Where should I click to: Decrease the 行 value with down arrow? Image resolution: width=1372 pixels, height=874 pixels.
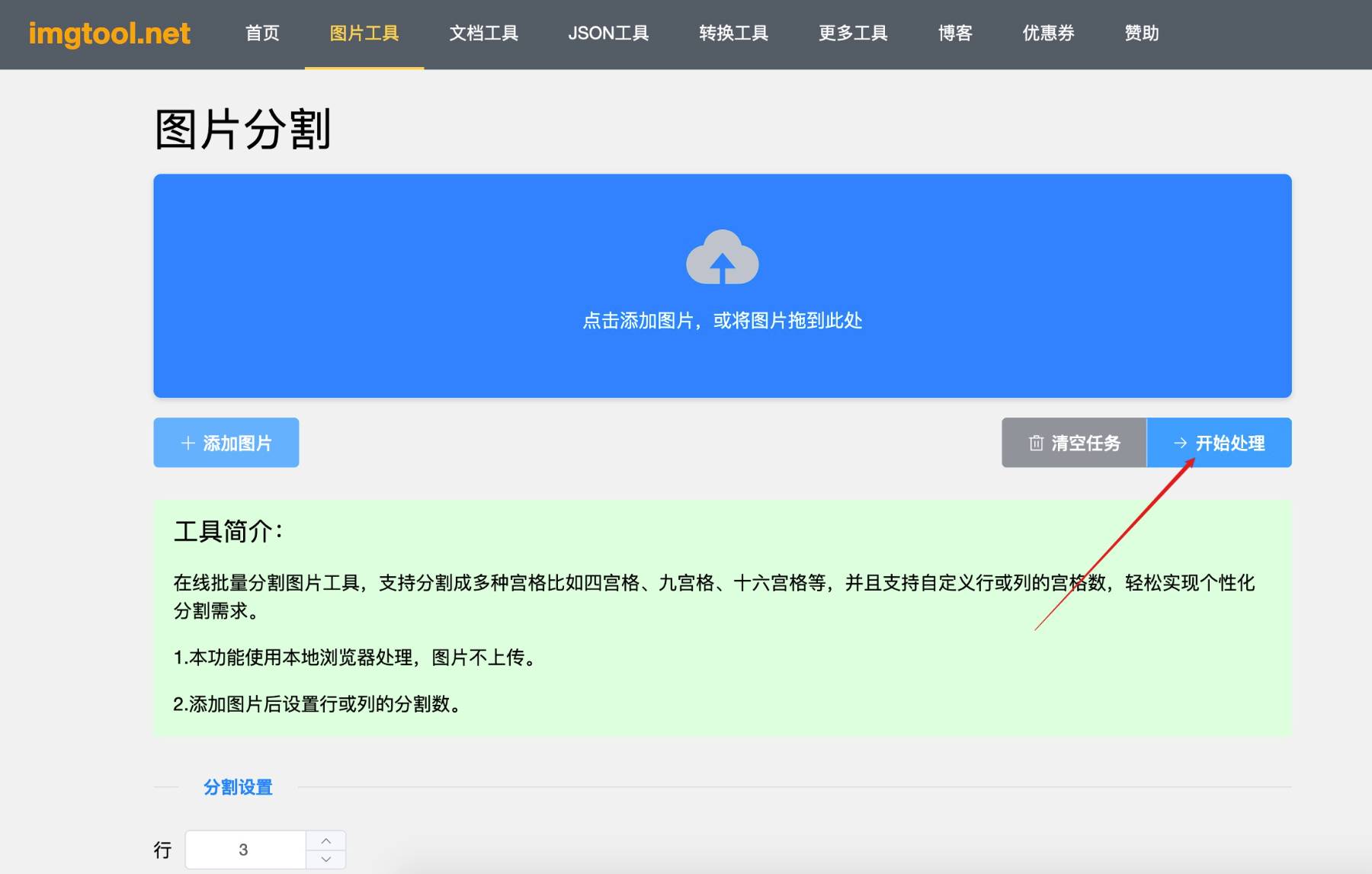326,859
